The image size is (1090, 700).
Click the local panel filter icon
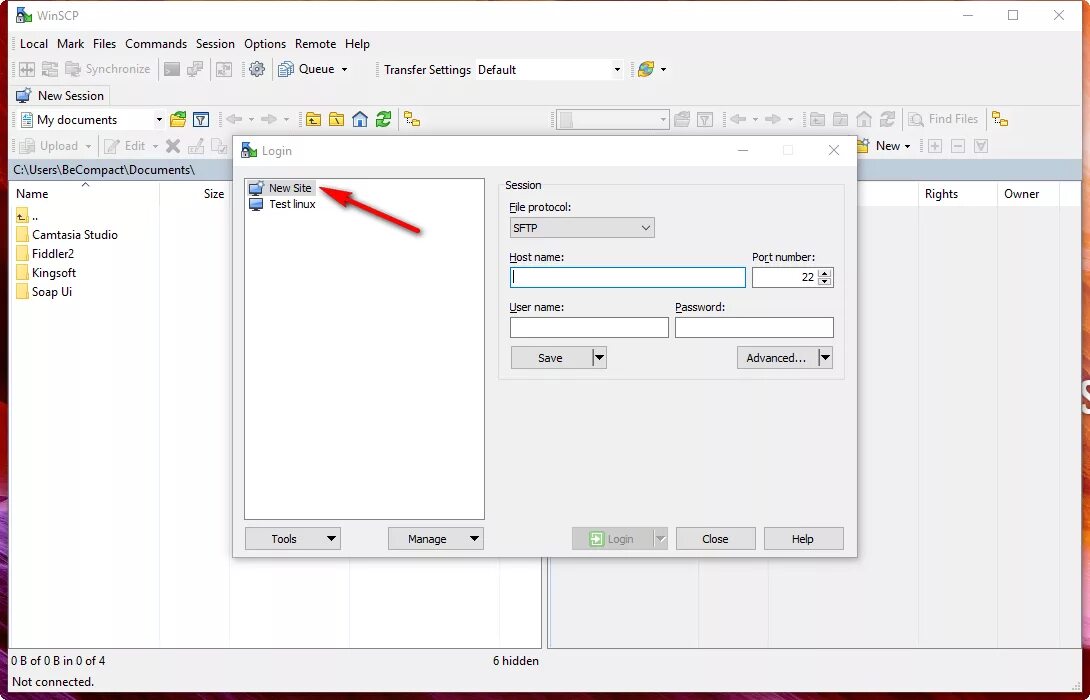[201, 120]
